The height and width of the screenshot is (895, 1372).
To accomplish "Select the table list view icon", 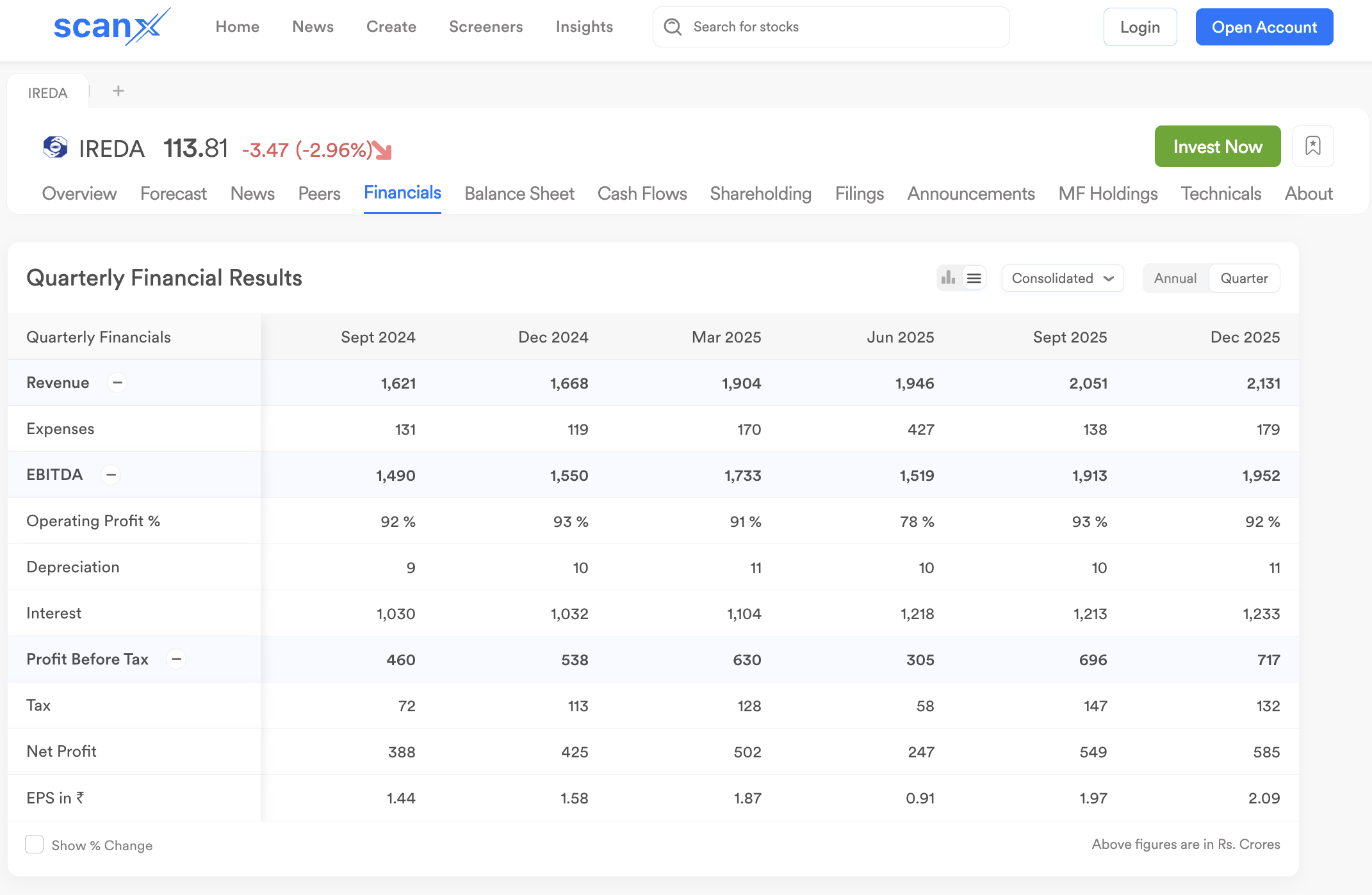I will pyautogui.click(x=974, y=278).
